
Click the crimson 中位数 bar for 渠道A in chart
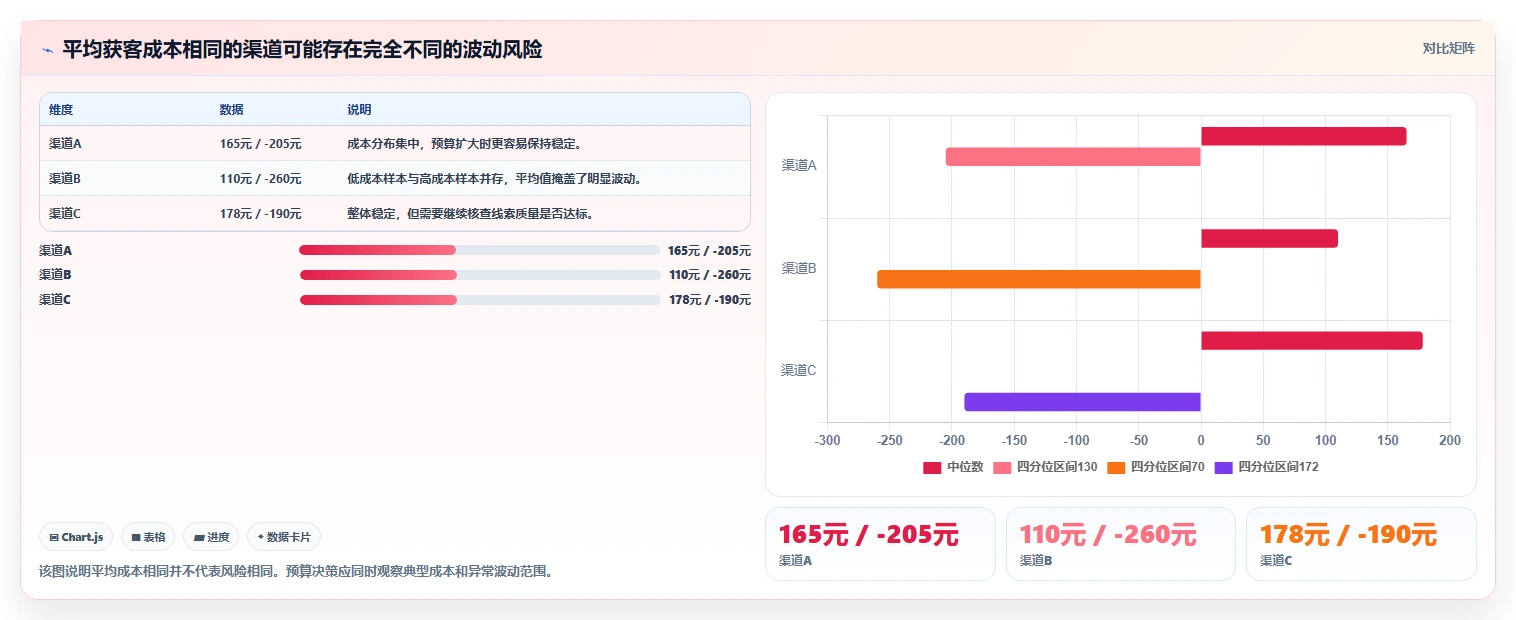(x=1303, y=136)
